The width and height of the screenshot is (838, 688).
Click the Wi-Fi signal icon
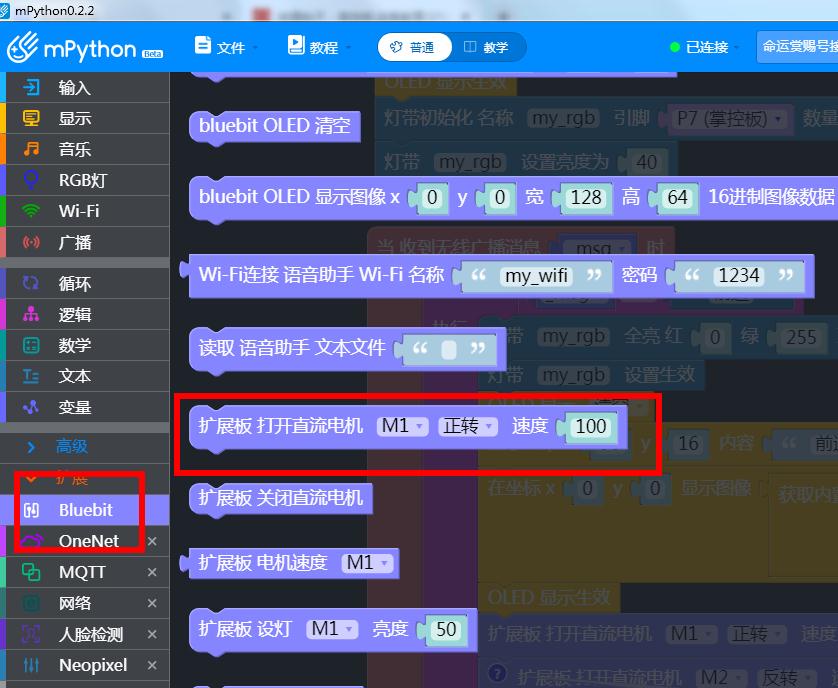pyautogui.click(x=31, y=211)
